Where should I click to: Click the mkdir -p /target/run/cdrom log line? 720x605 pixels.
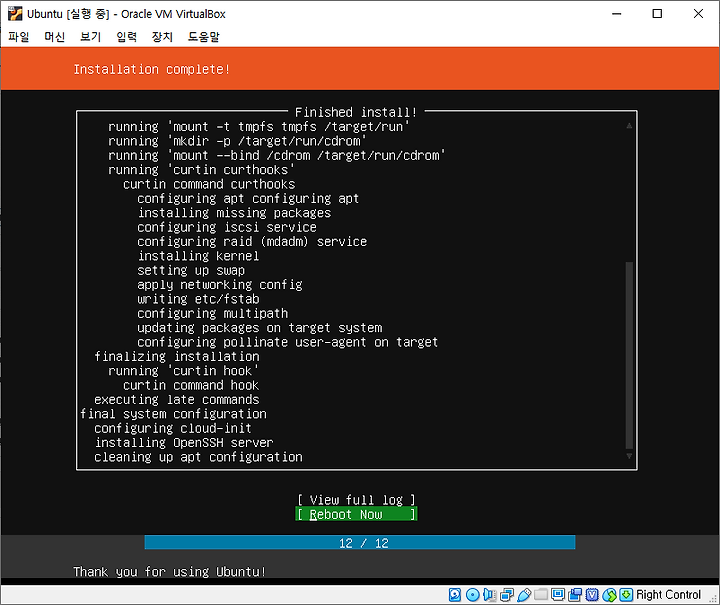tap(237, 141)
